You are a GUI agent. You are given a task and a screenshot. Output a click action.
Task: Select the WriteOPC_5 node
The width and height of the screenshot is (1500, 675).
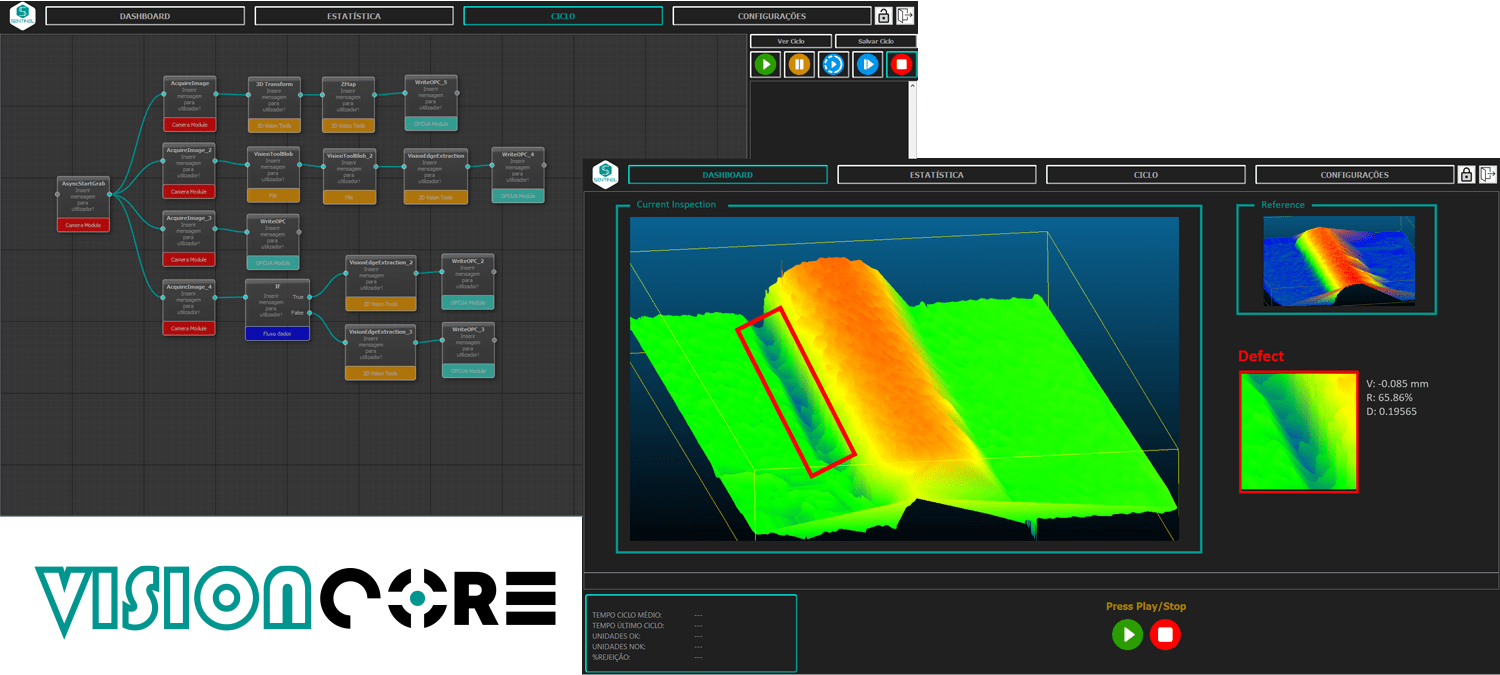(431, 103)
